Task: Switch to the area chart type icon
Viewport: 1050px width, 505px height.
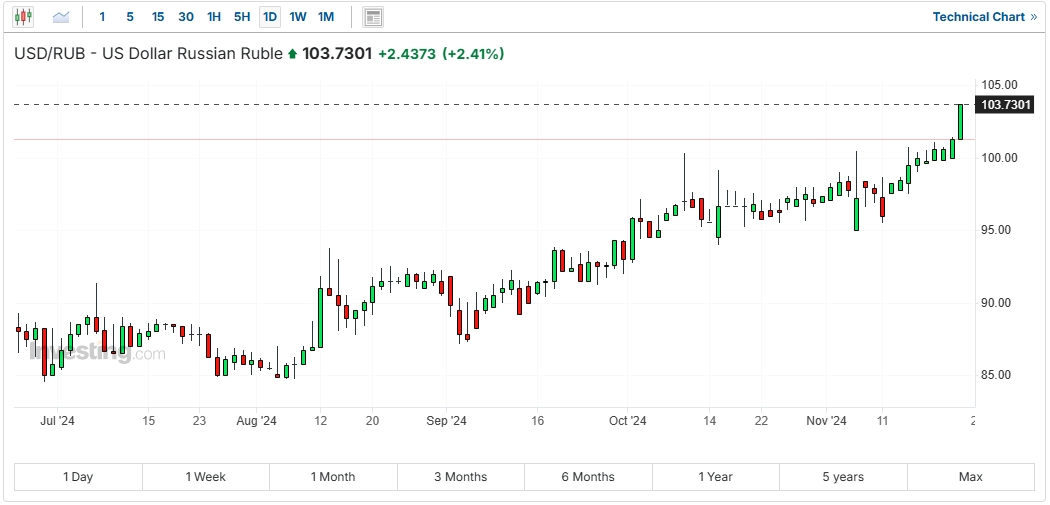Action: coord(62,17)
